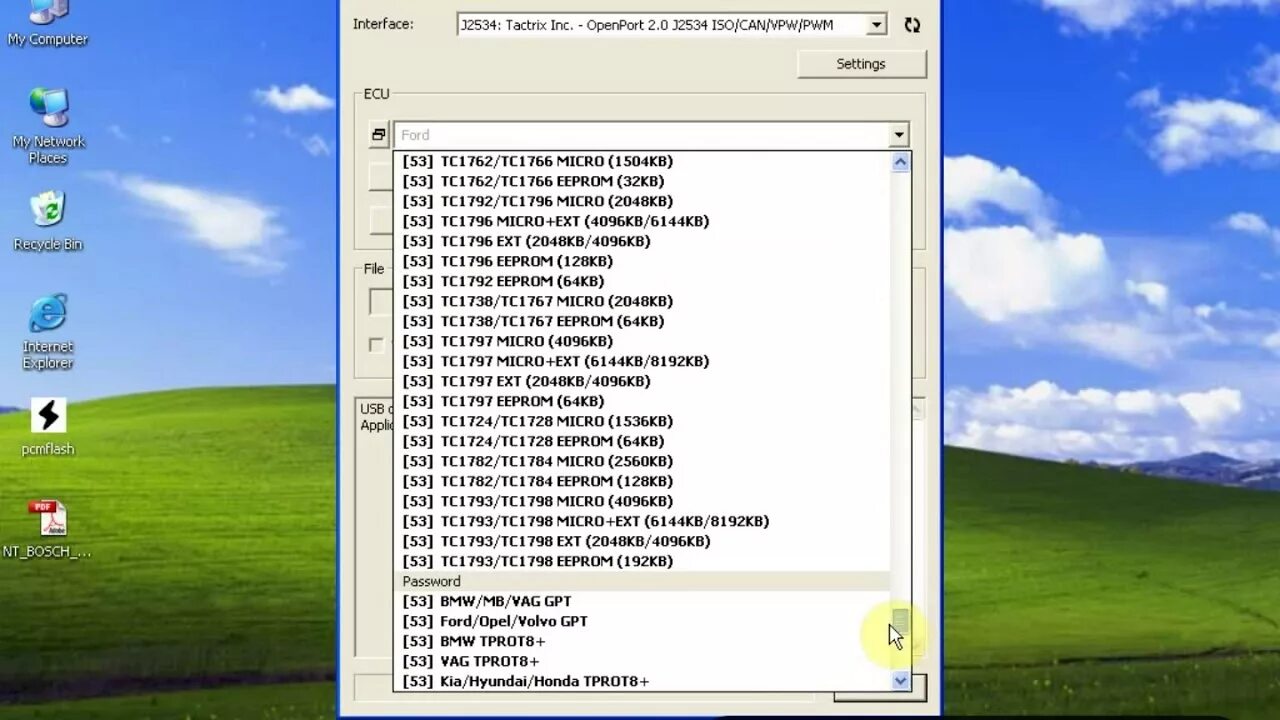Click the small icon left of the Ford ECU box
This screenshot has height=720, width=1280.
[378, 134]
